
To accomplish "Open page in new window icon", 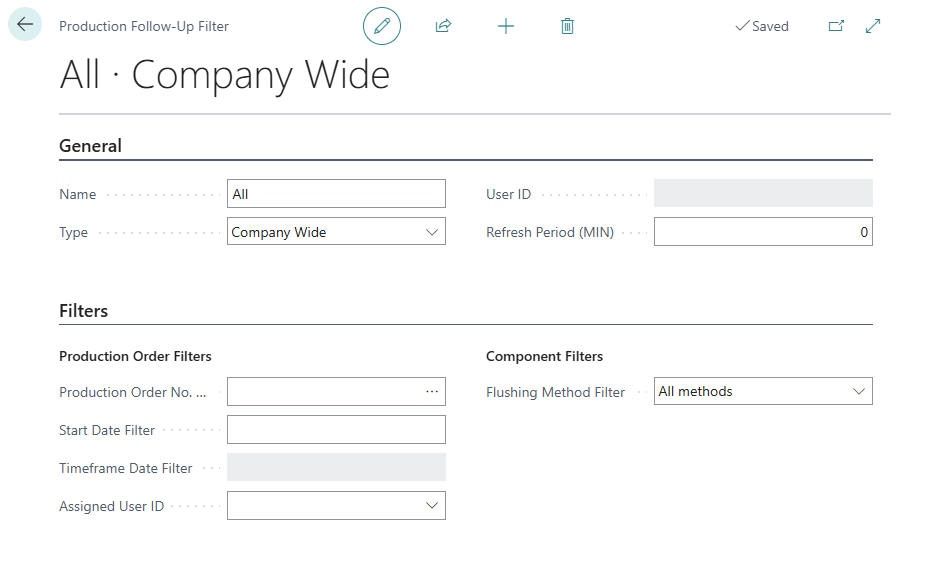I will point(836,26).
